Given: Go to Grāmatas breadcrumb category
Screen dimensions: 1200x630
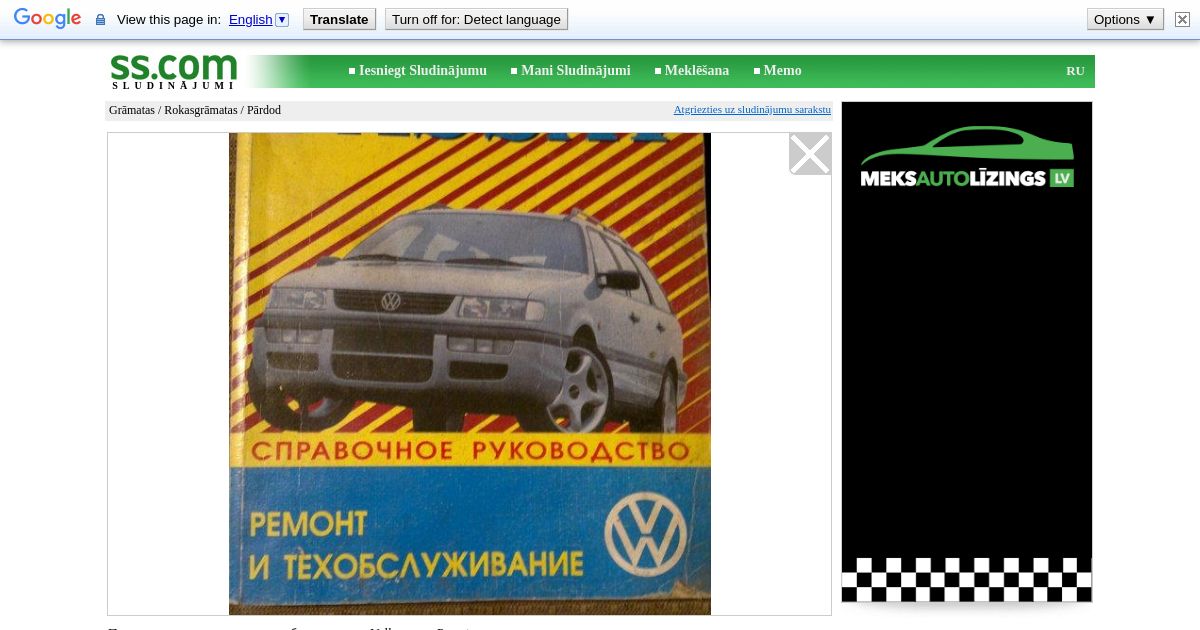Looking at the screenshot, I should click(132, 110).
